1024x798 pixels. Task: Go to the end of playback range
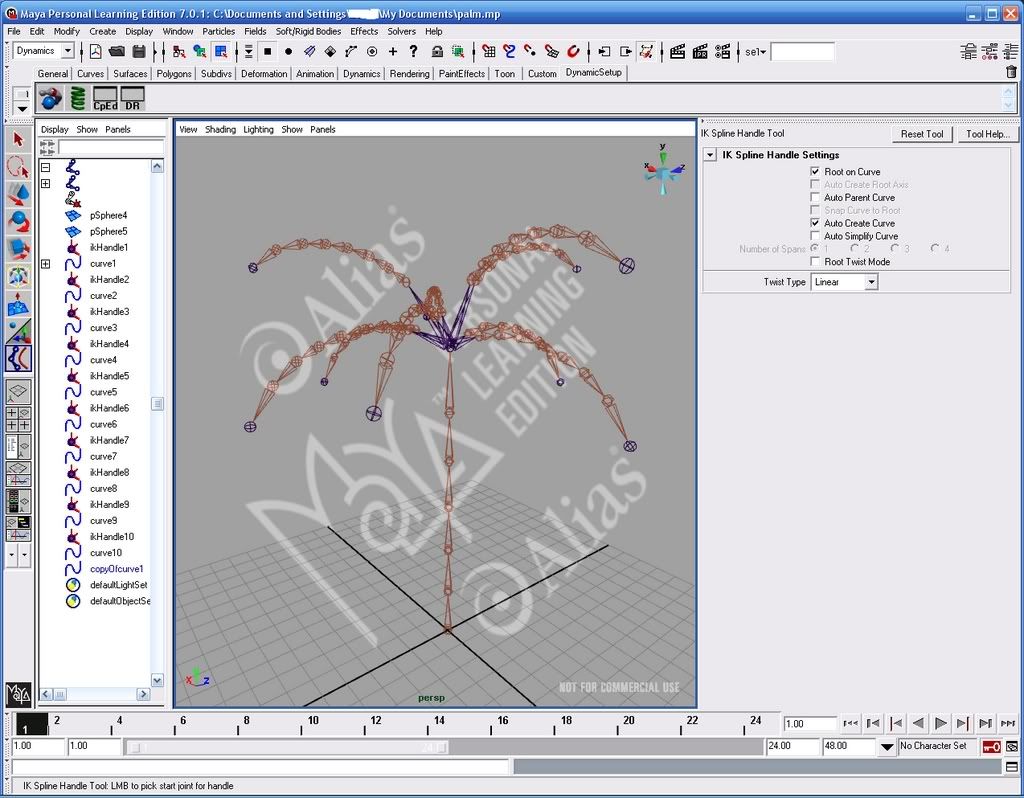coord(1008,723)
